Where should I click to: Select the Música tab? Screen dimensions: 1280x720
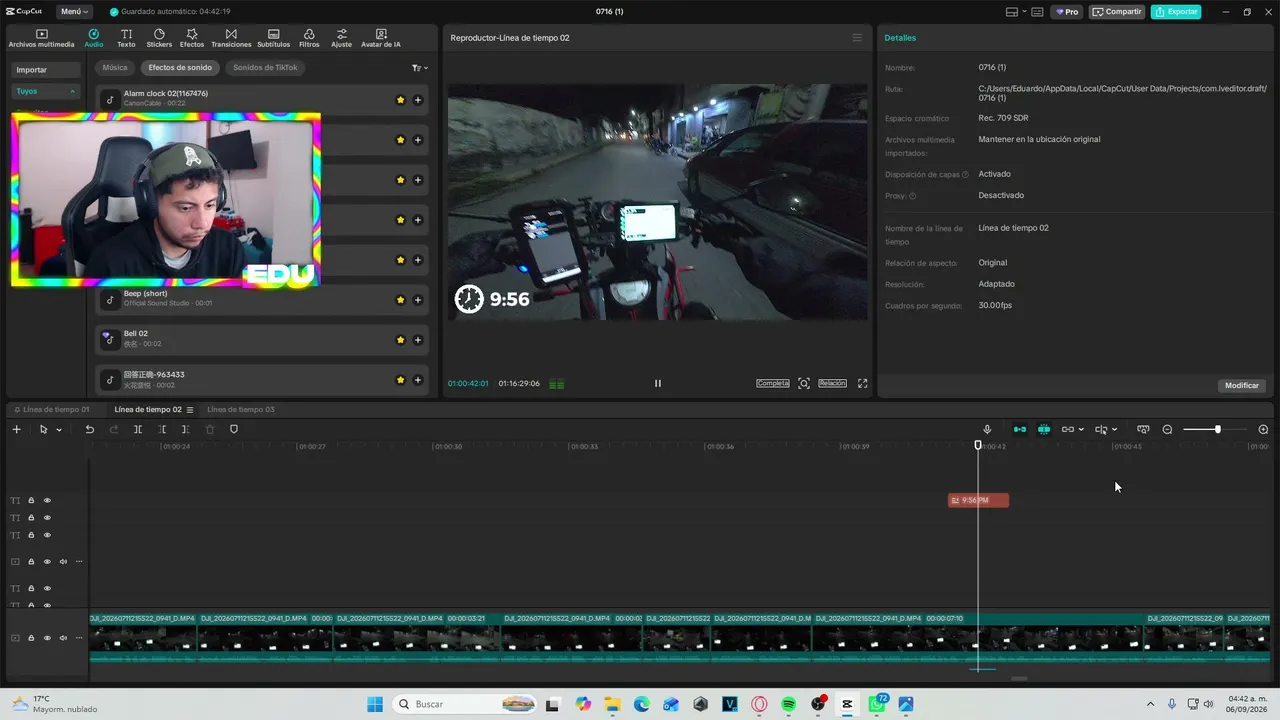[115, 67]
